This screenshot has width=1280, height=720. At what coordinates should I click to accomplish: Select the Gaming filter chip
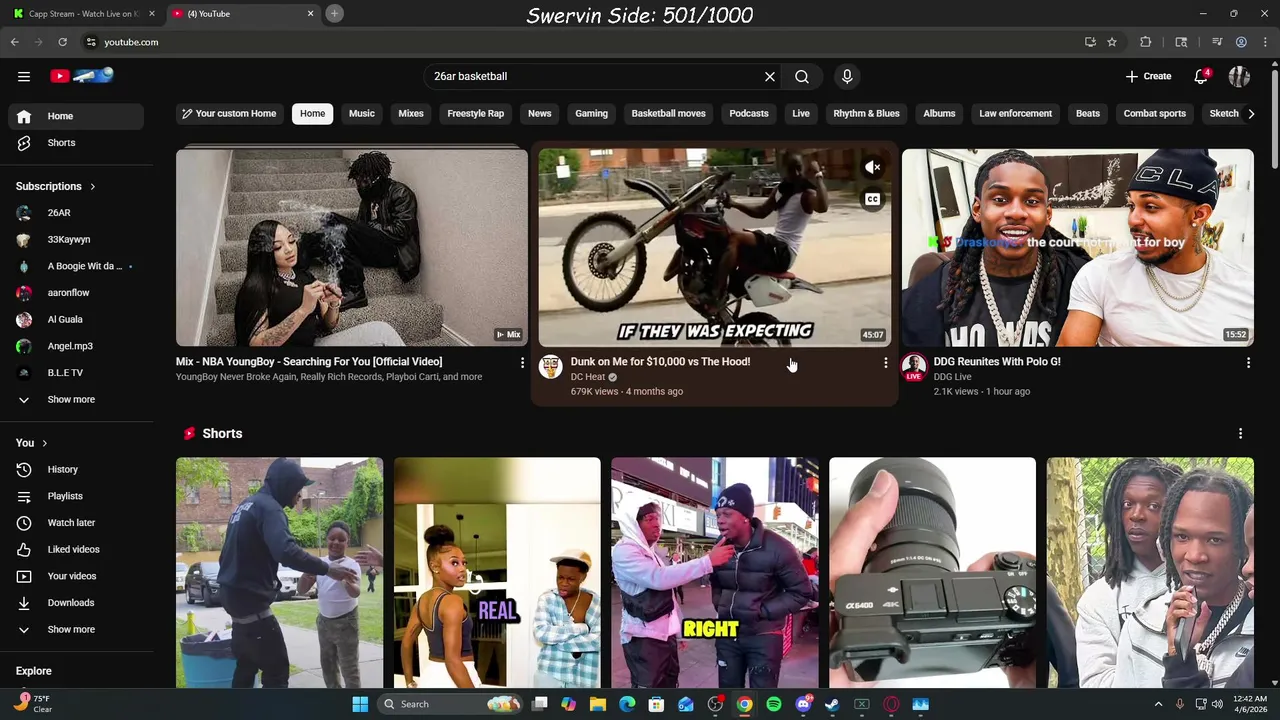coord(591,114)
